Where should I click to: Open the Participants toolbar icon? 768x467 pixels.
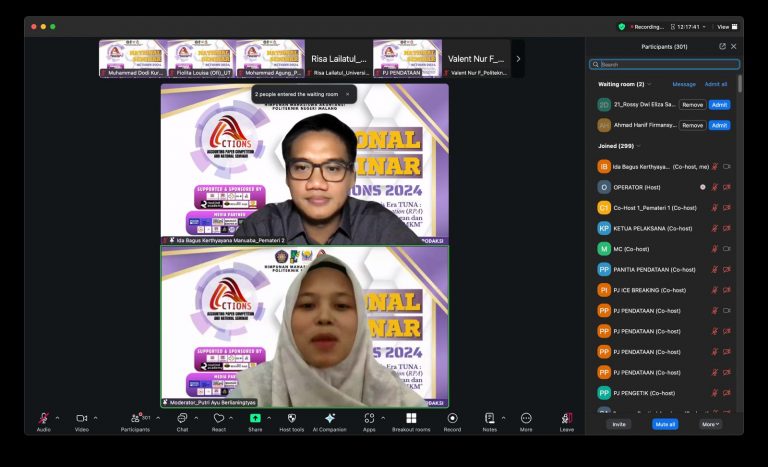pyautogui.click(x=135, y=418)
